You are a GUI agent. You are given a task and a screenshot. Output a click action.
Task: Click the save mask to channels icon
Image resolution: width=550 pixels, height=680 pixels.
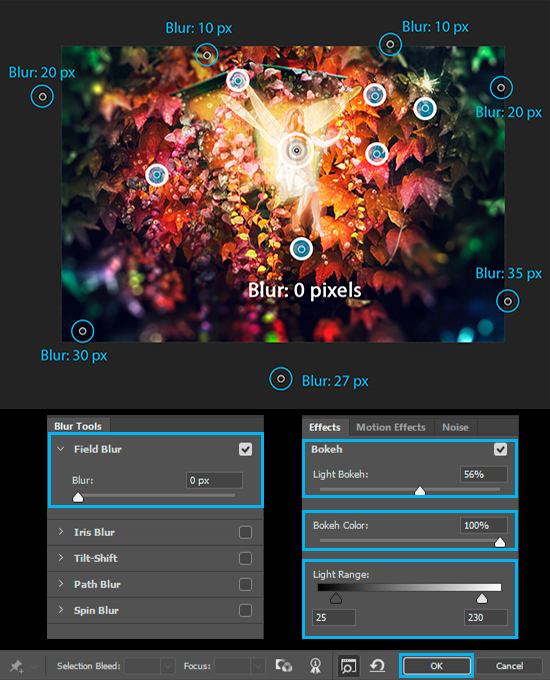(284, 665)
